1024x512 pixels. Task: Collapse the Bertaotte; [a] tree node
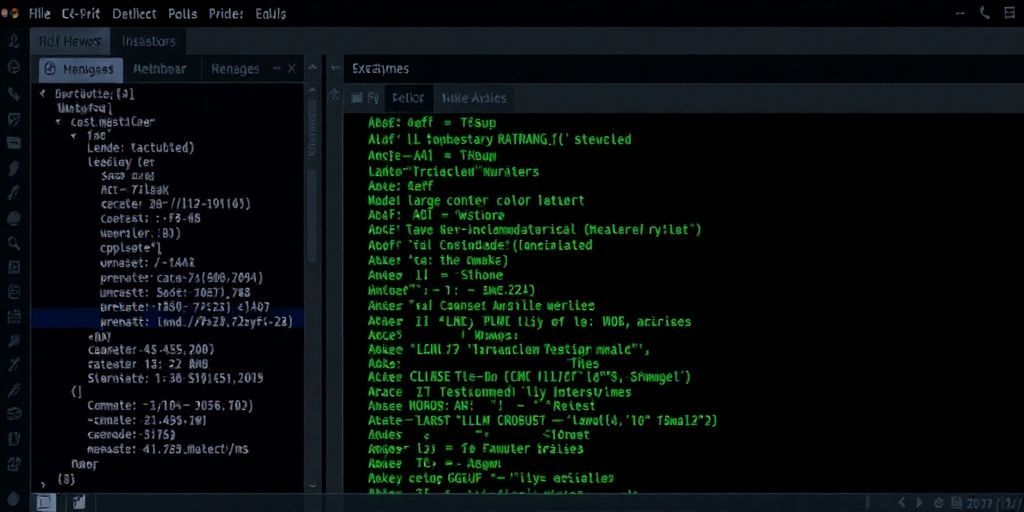(x=42, y=94)
